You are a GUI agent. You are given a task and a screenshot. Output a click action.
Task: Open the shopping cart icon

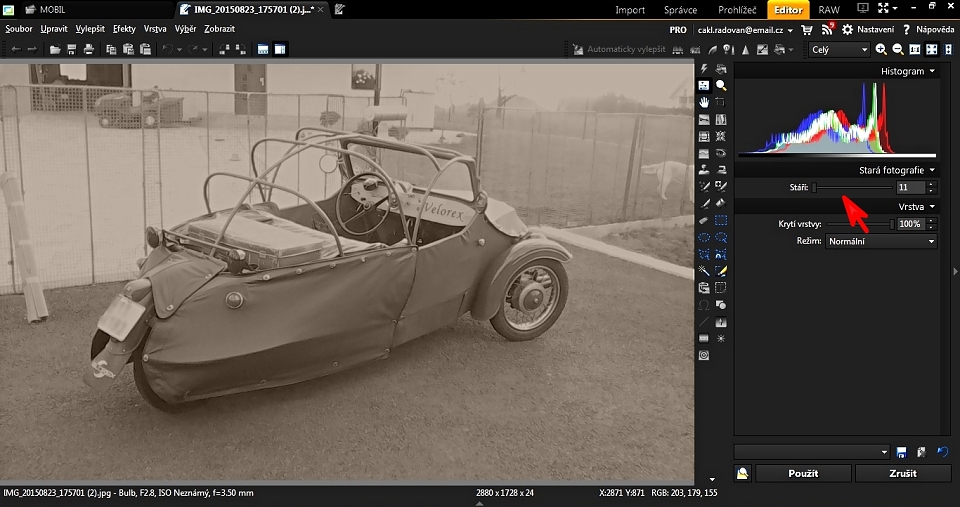[807, 30]
